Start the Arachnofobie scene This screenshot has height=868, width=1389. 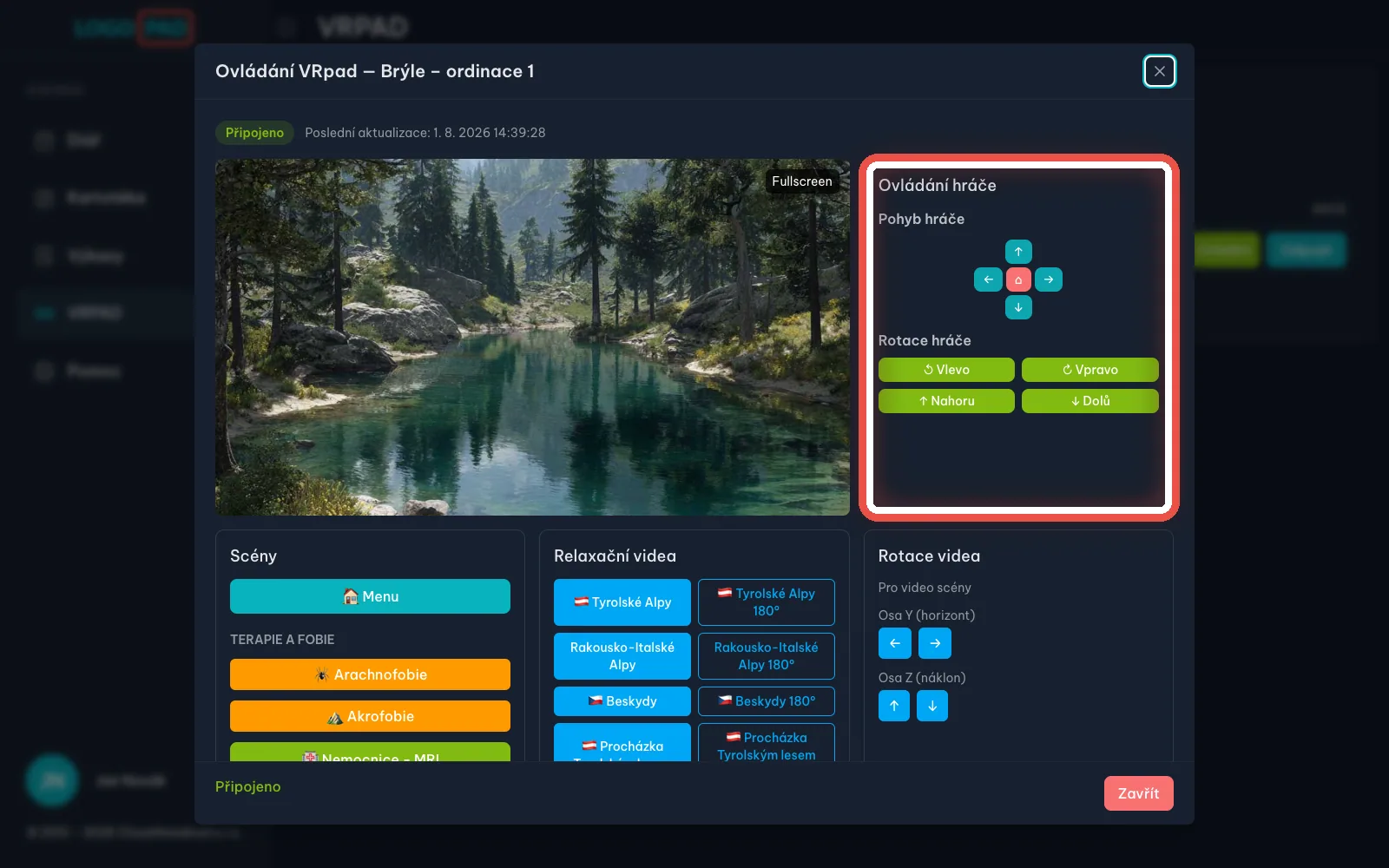pyautogui.click(x=370, y=674)
